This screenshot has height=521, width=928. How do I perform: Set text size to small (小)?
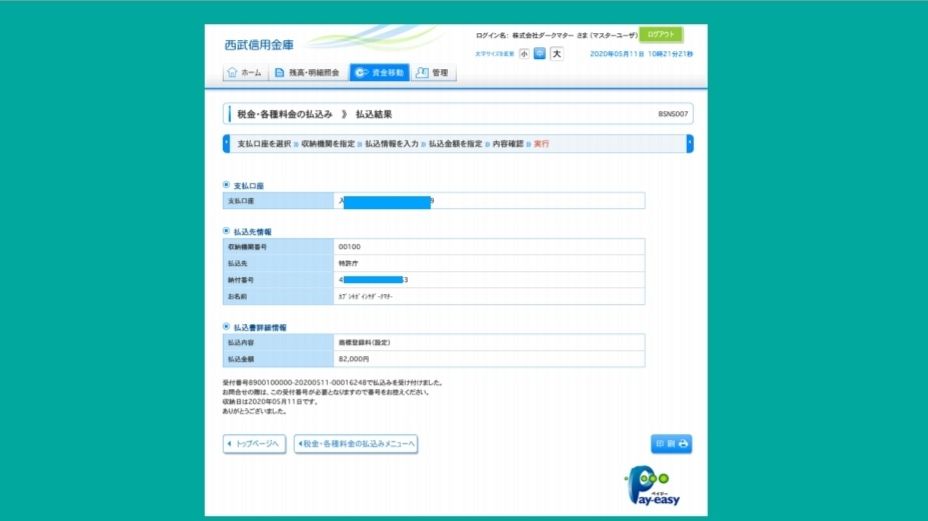(x=523, y=54)
